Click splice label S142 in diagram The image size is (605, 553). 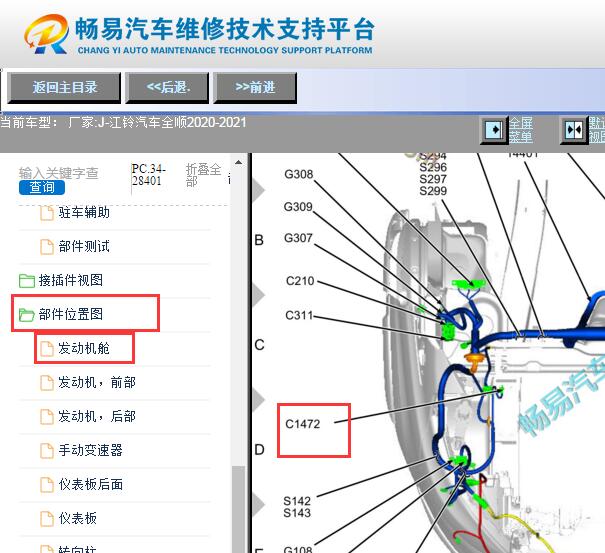[297, 501]
